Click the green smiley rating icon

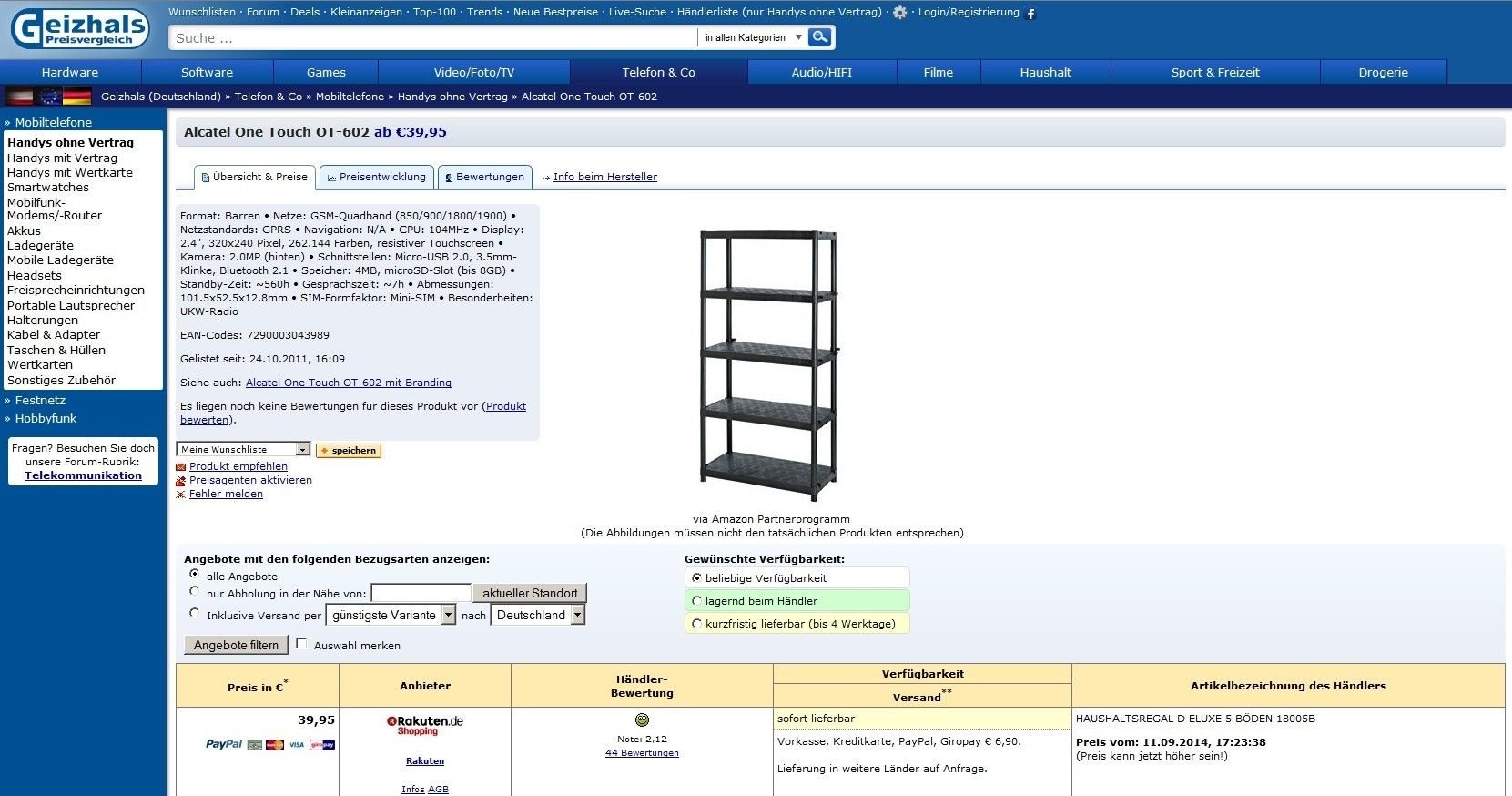click(x=642, y=719)
